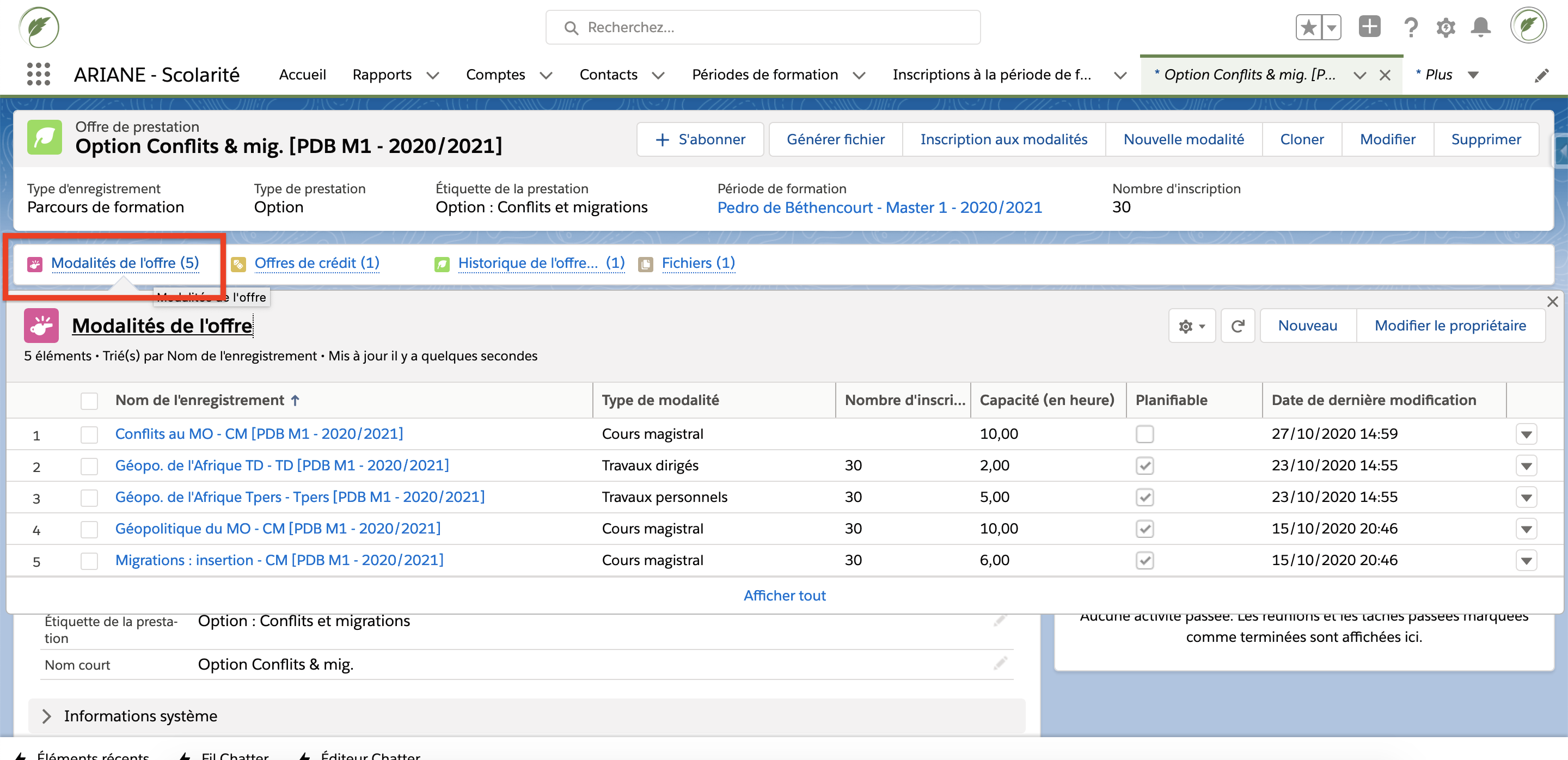Click the edit navigation pencil icon

[x=1541, y=76]
